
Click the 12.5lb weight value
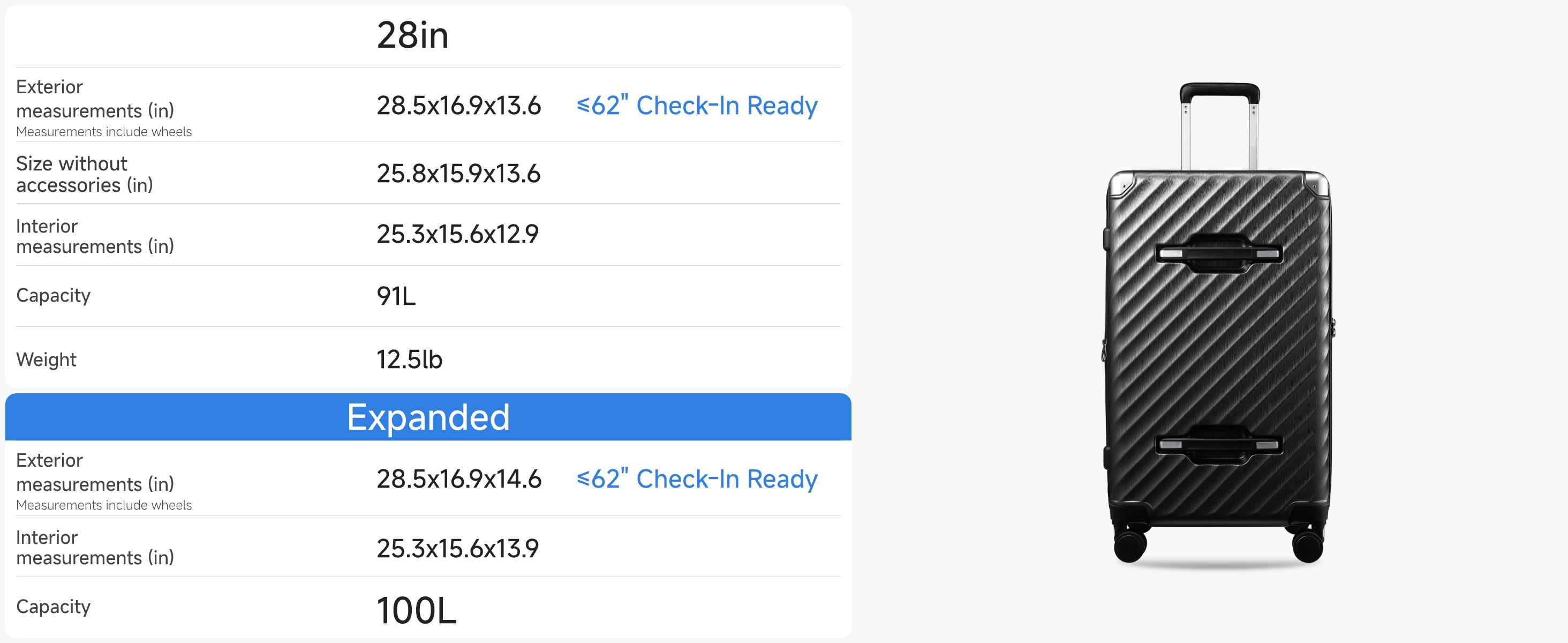coord(409,359)
